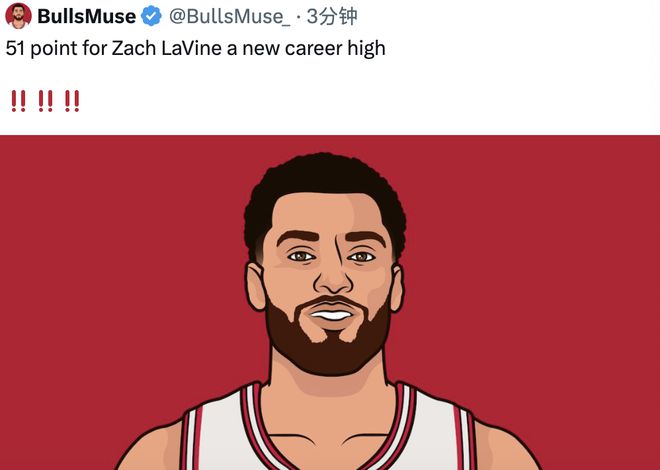
Task: Click the first red double-exclamation emoji
Action: coord(18,101)
